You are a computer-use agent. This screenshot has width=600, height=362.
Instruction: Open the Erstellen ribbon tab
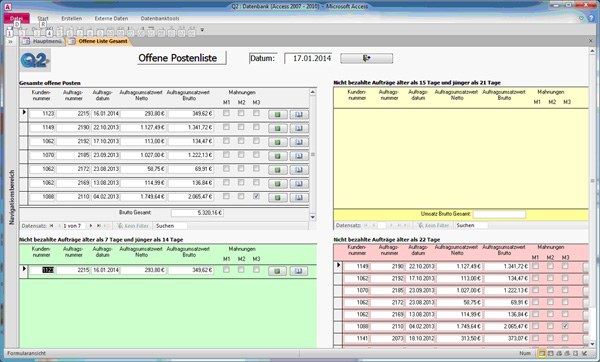click(x=72, y=18)
